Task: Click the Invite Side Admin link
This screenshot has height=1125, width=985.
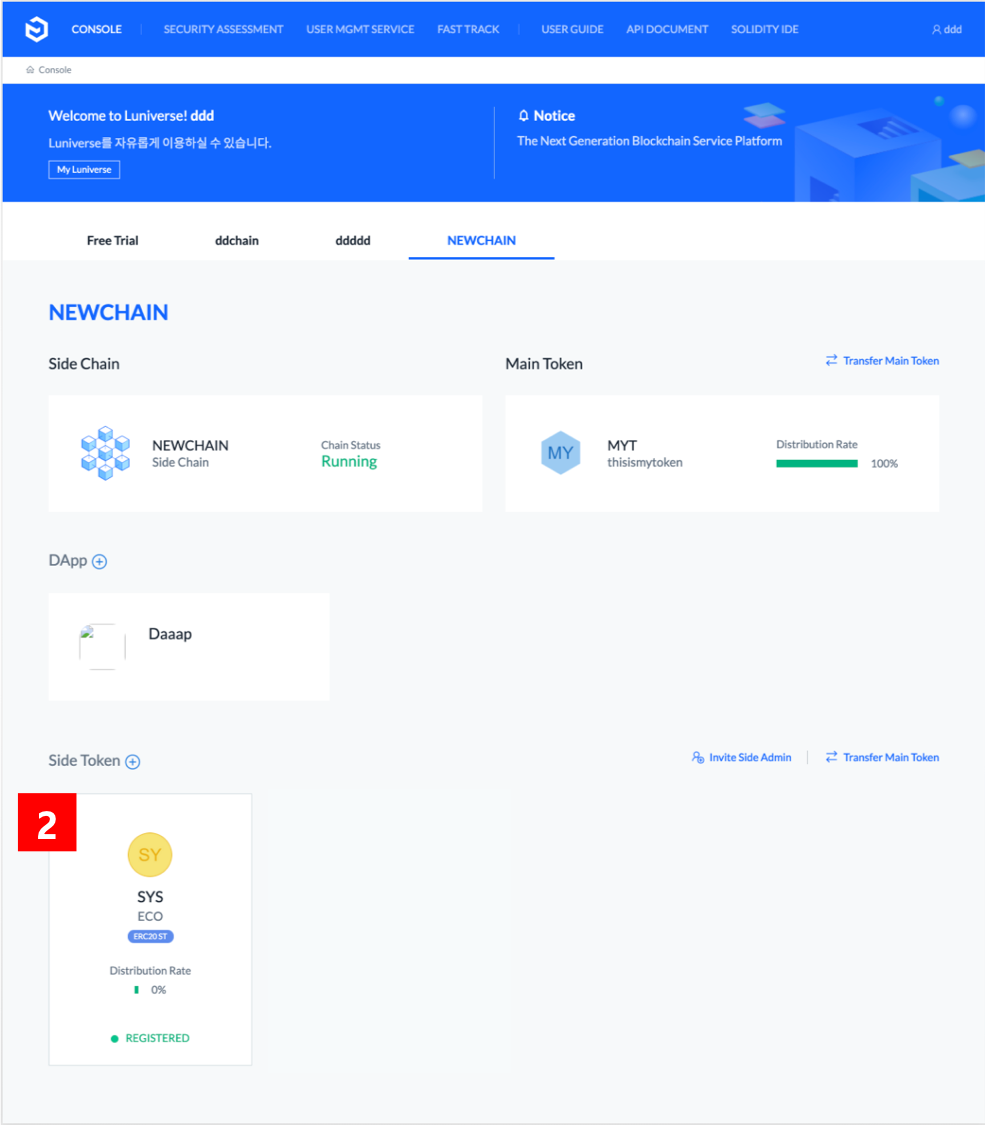Action: [750, 758]
